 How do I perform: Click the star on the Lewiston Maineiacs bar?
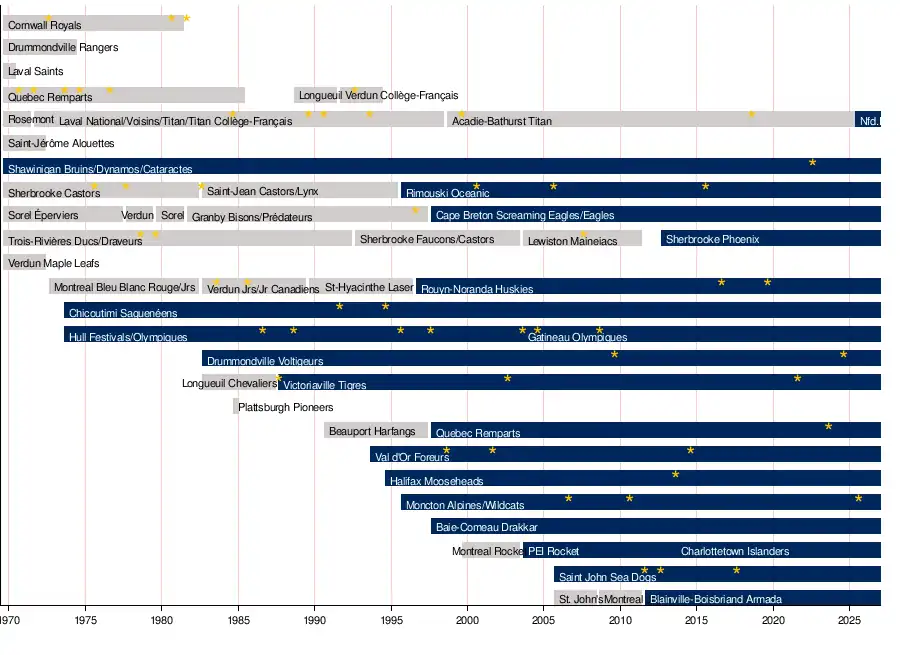tap(584, 235)
